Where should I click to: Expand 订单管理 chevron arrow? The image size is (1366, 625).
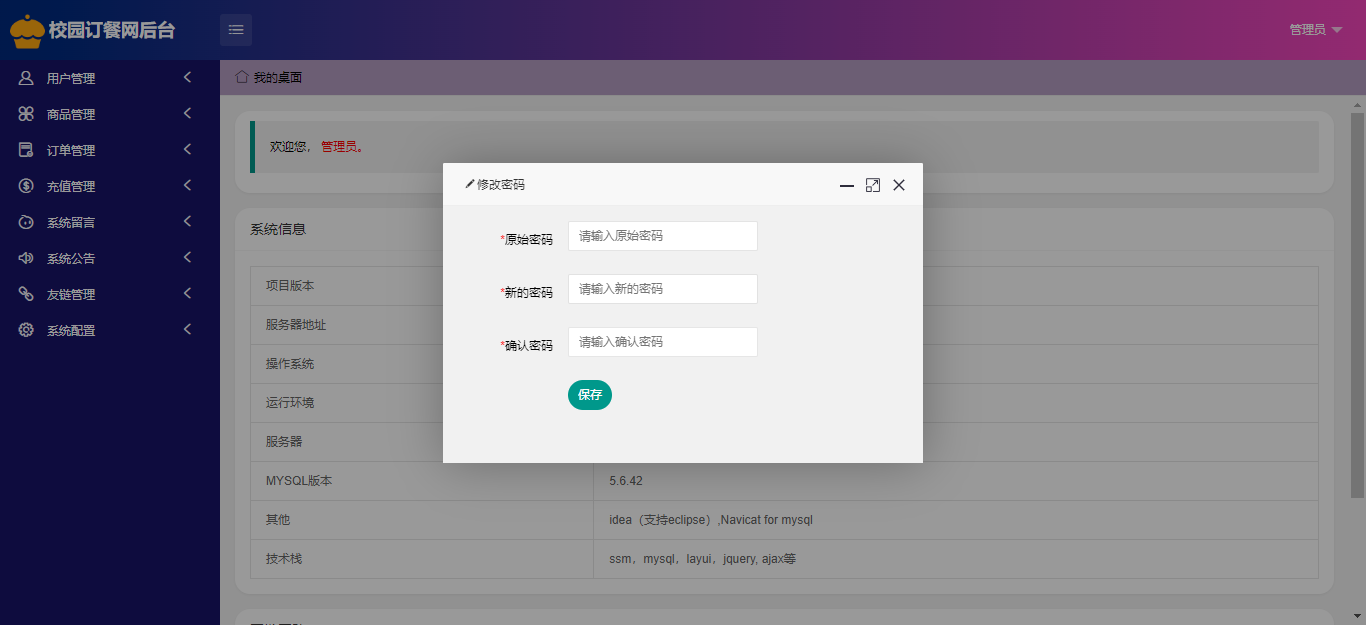point(187,149)
